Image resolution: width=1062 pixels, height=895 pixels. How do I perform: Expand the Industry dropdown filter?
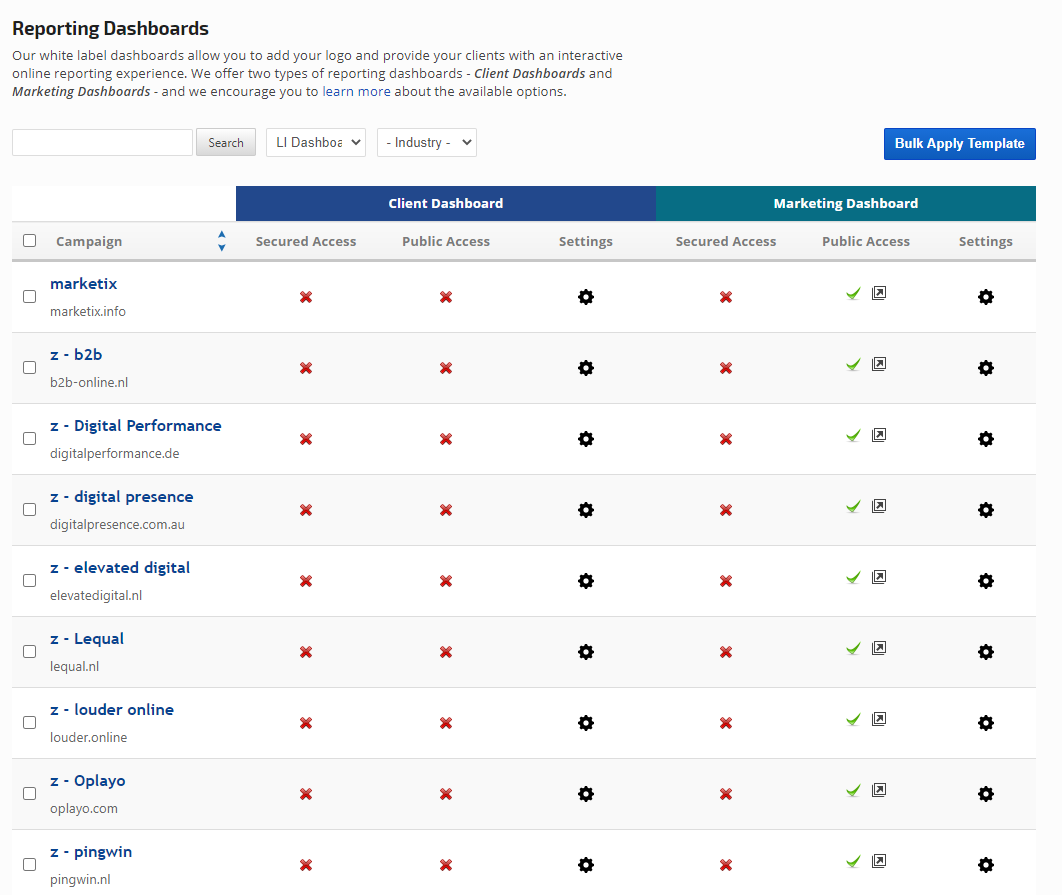[x=427, y=143]
